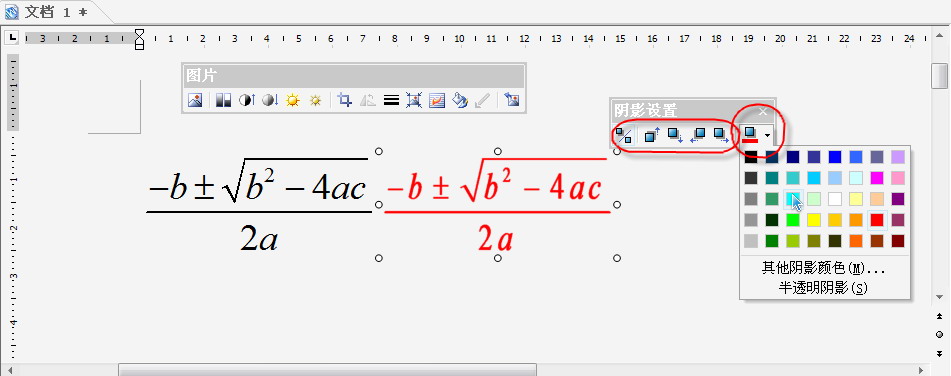951x376 pixels.
Task: Apply current red shadow color button
Action: click(x=750, y=135)
